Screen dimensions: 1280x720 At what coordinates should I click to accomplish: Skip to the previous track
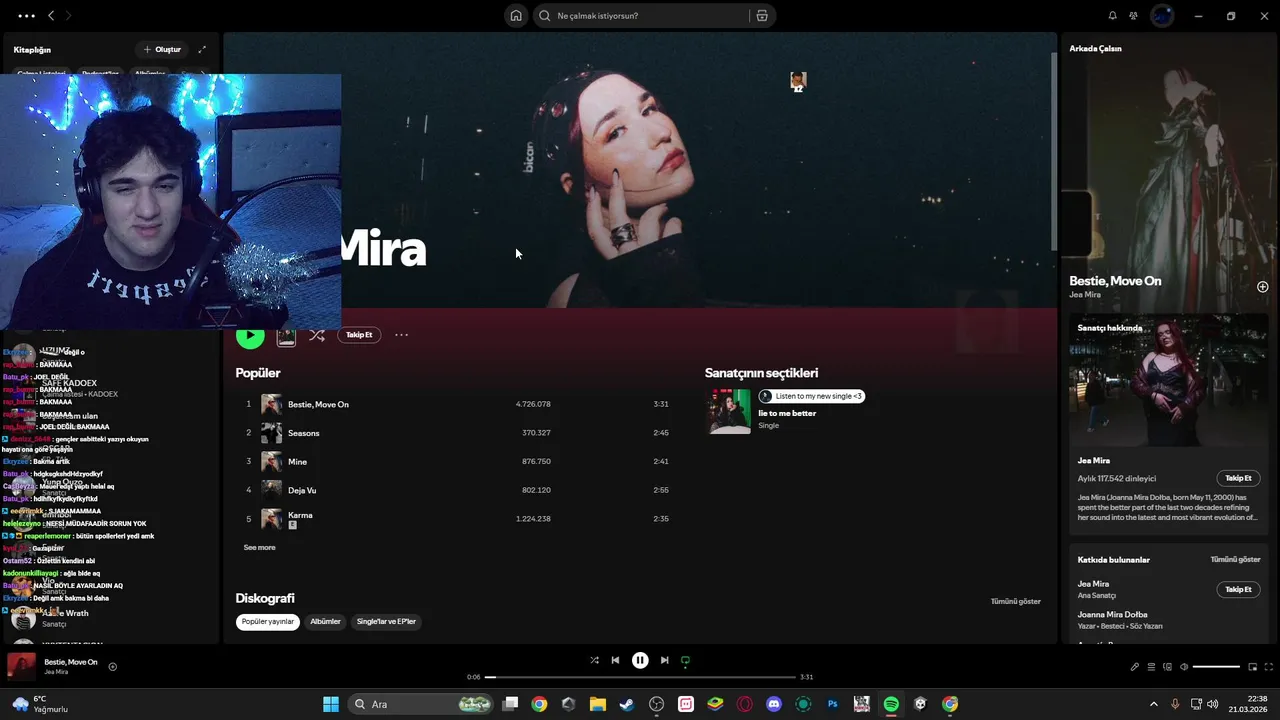615,660
